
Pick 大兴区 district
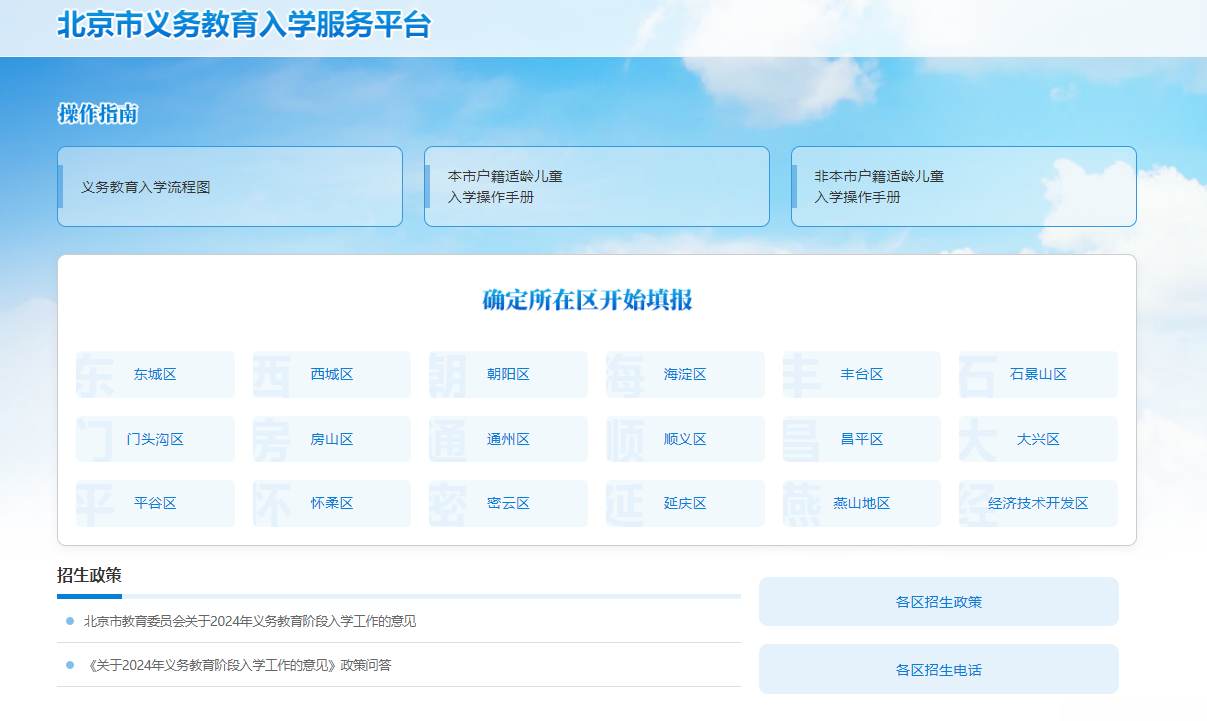tap(1038, 439)
